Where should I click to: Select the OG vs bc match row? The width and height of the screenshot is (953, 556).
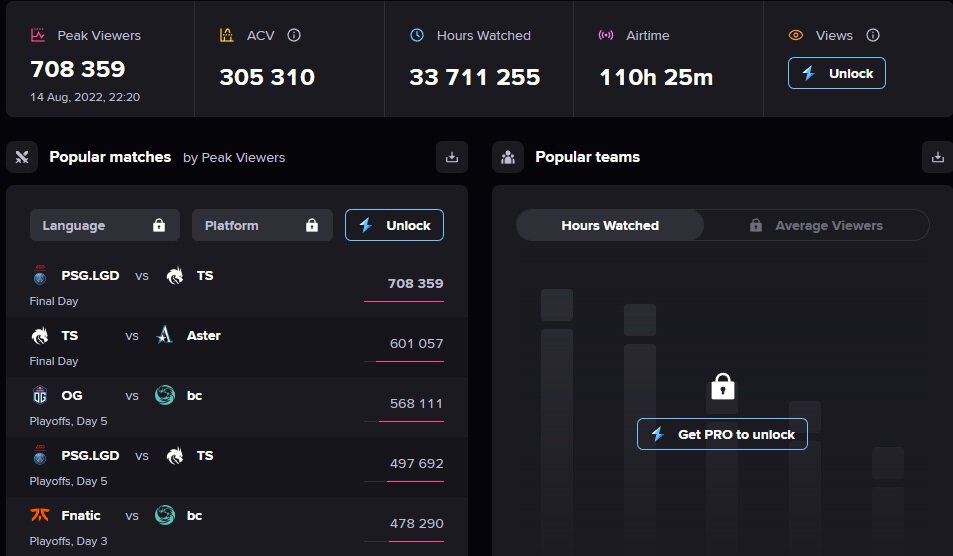point(236,406)
